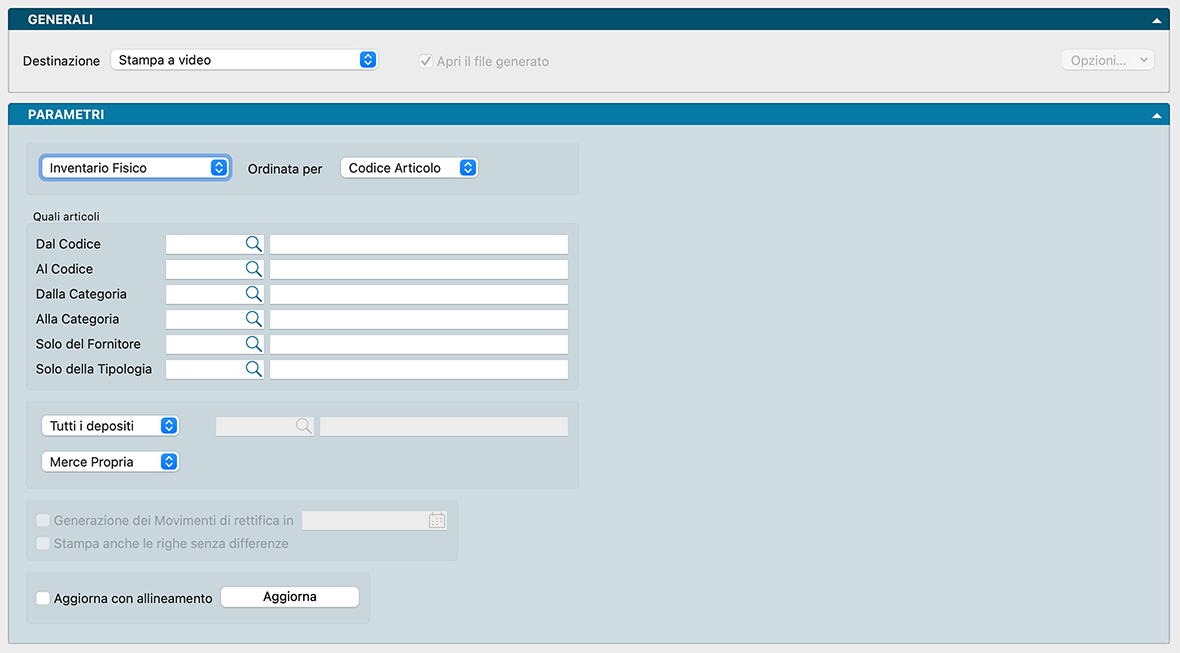
Task: Open the Tutti i depositi dropdown
Action: (x=110, y=426)
